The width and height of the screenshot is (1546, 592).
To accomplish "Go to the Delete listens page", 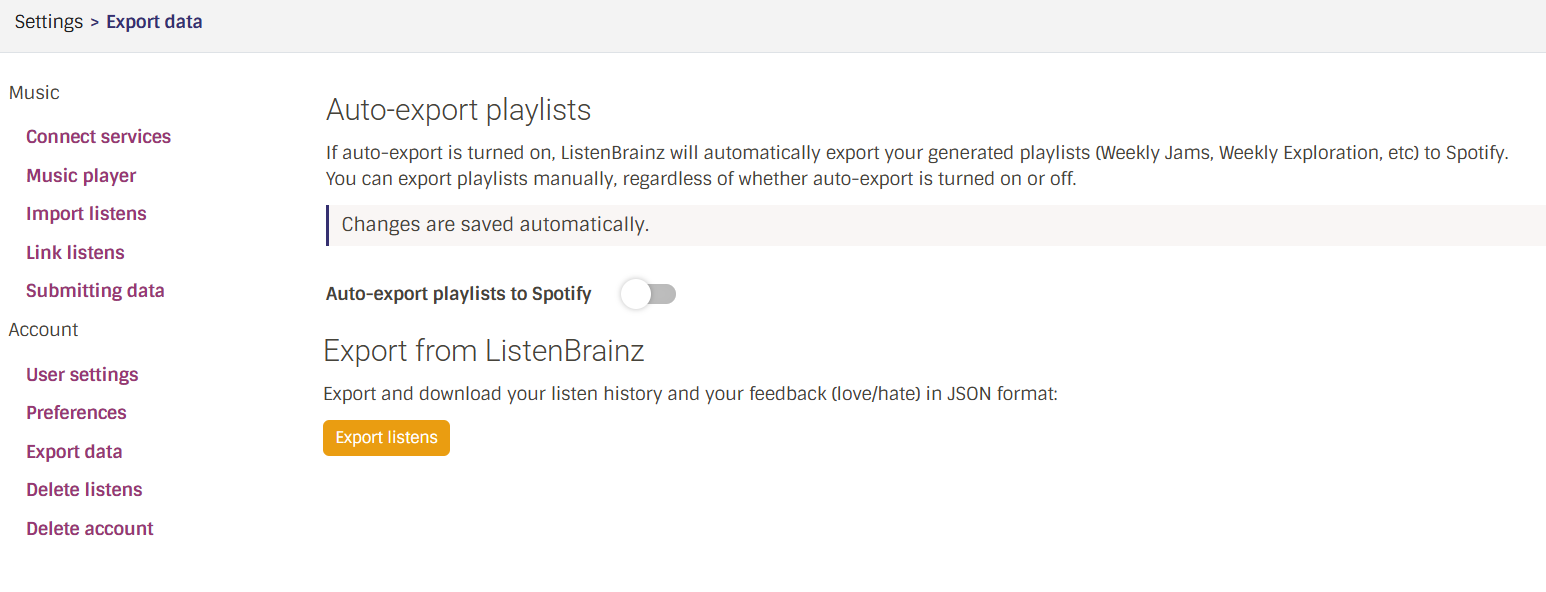I will (84, 490).
